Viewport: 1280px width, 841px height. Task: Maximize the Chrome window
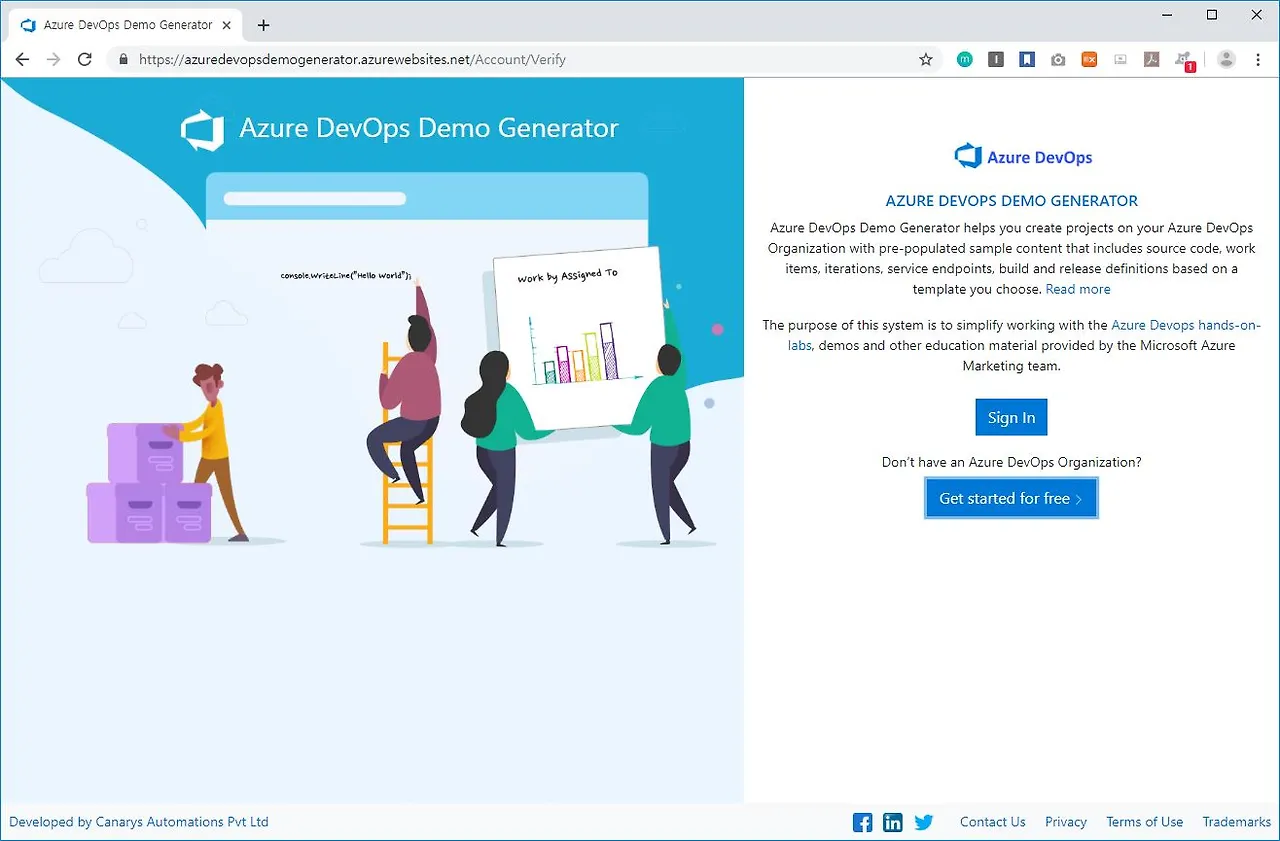coord(1212,15)
